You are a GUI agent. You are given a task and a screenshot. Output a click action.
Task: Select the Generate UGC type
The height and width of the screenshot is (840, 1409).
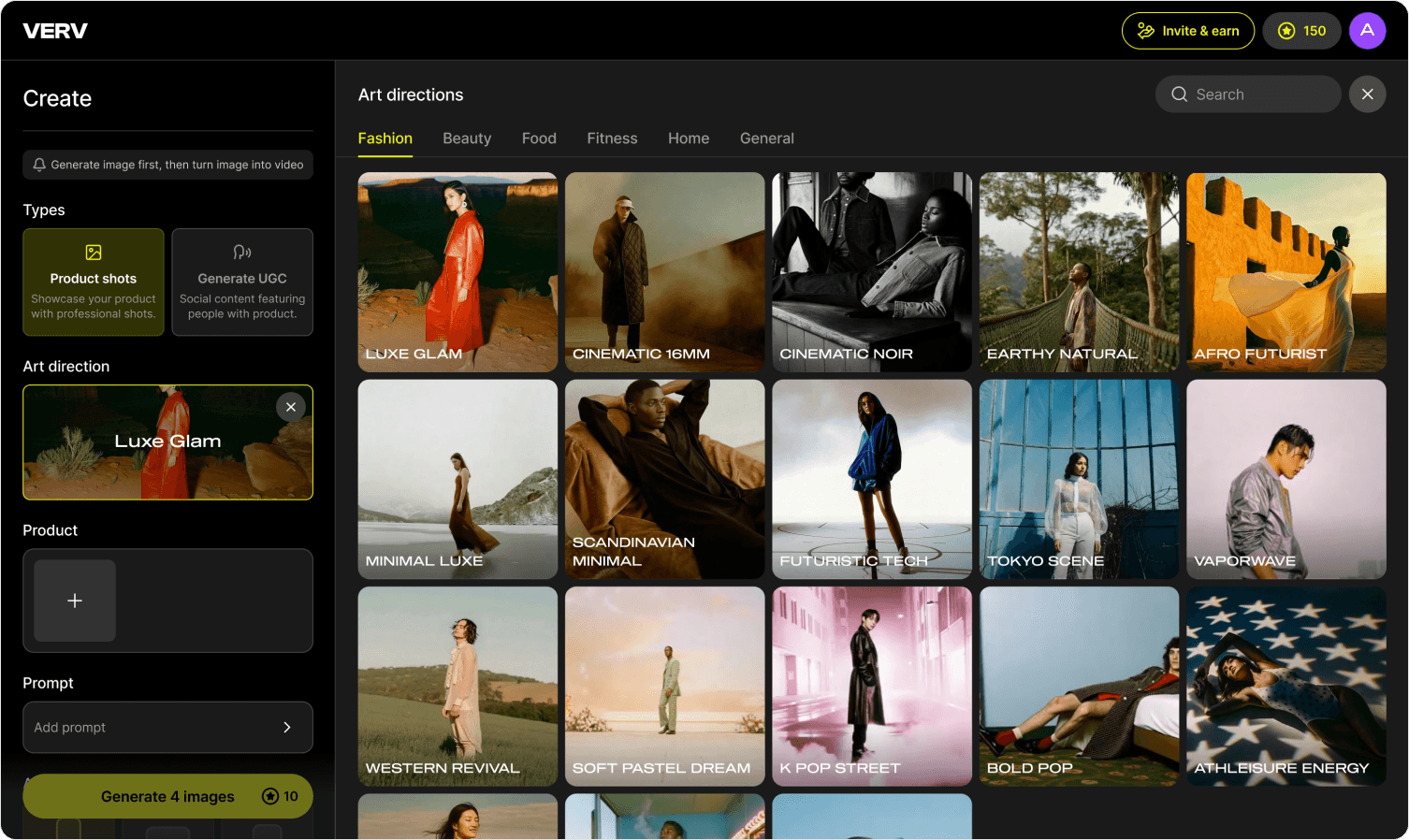pos(242,282)
